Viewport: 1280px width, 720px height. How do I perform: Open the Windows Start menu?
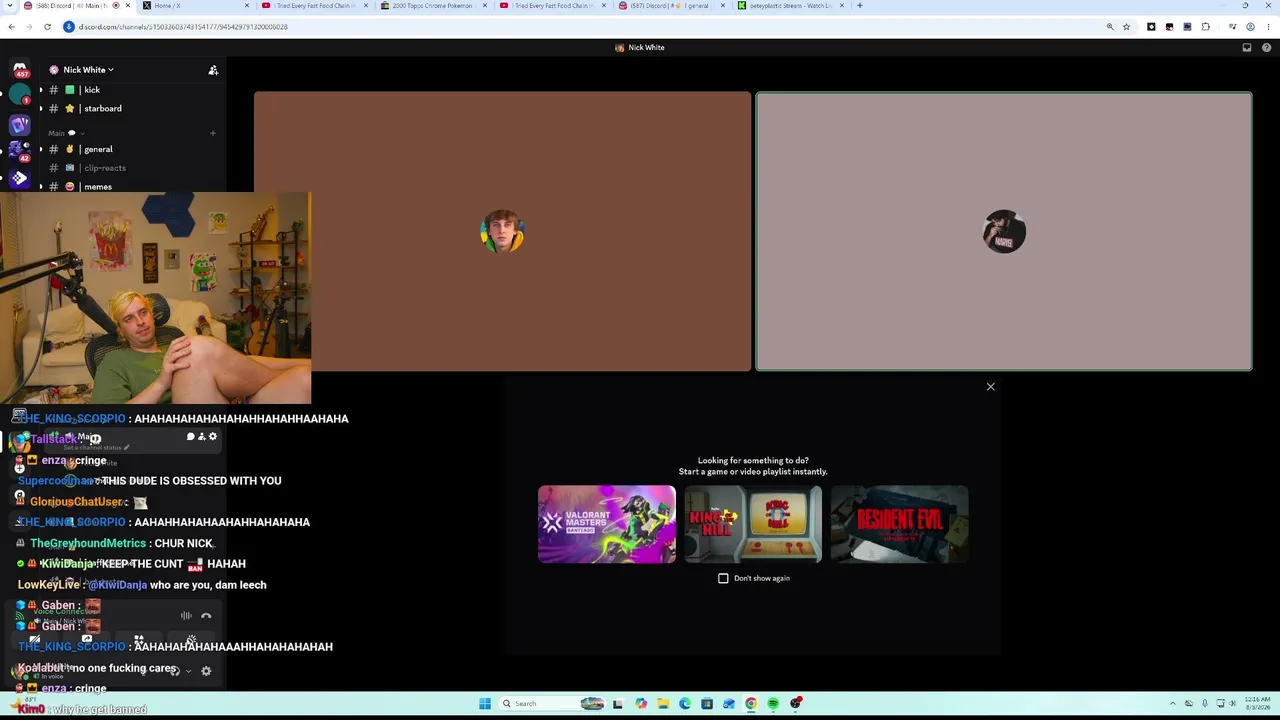tap(485, 704)
